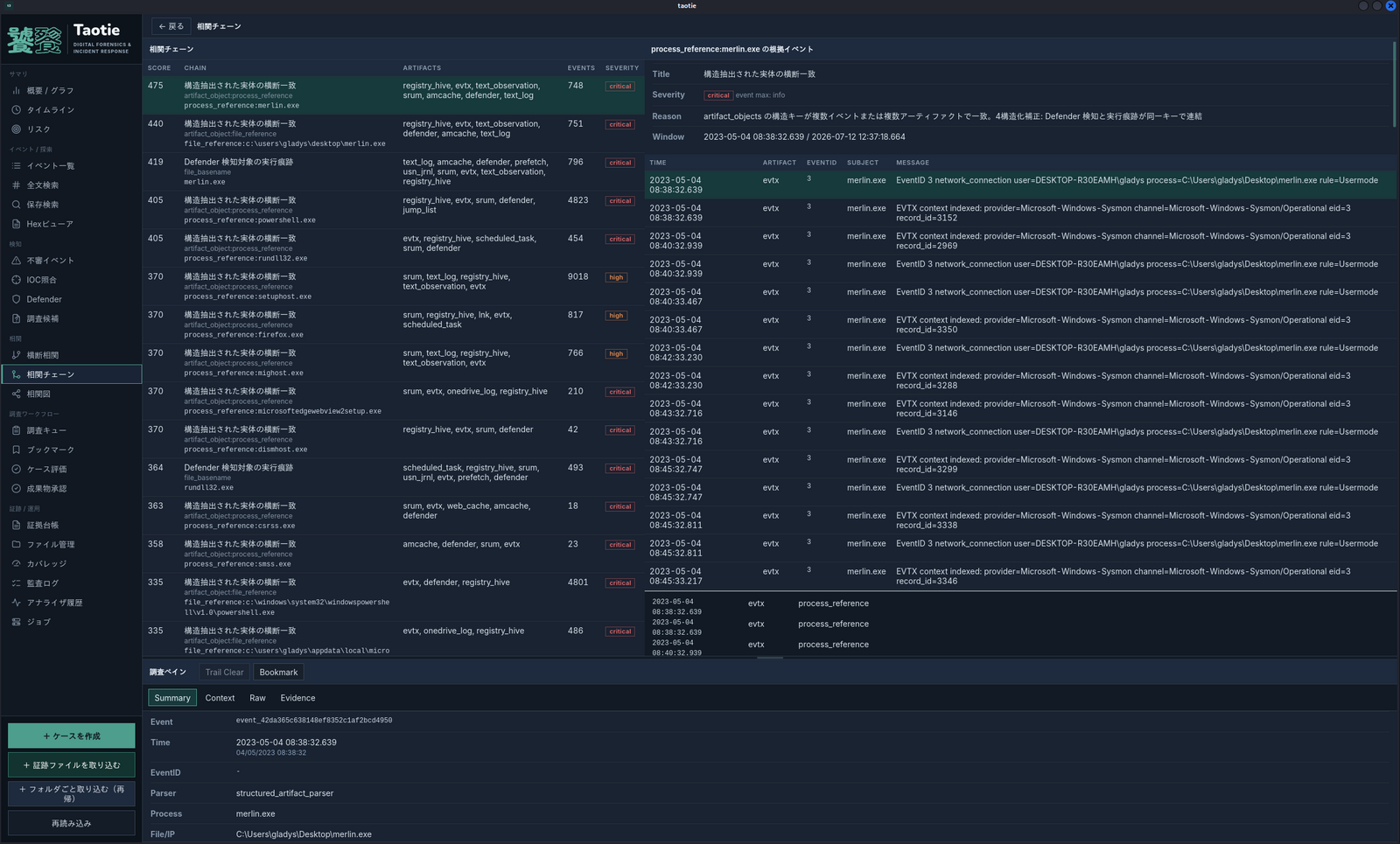Select the chain row for smss.exe
Screen dimensions: 1400x844
tap(394, 554)
